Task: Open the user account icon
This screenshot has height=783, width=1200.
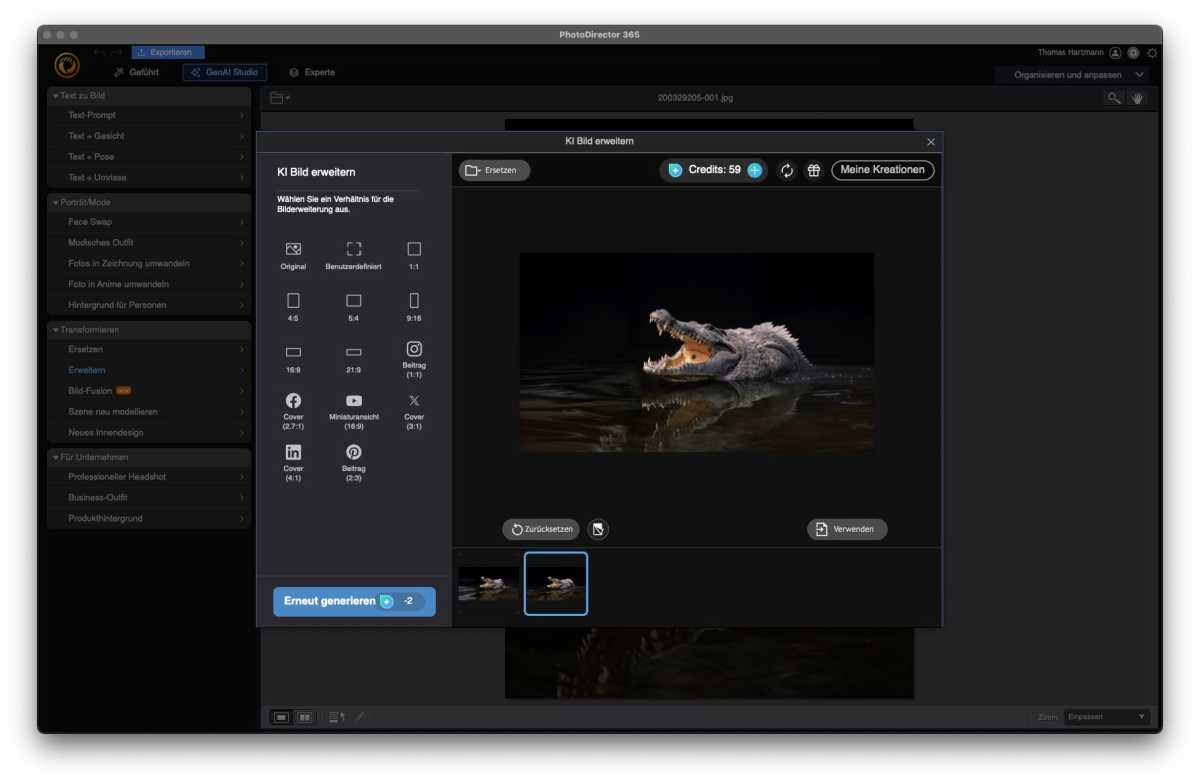Action: [x=1115, y=53]
